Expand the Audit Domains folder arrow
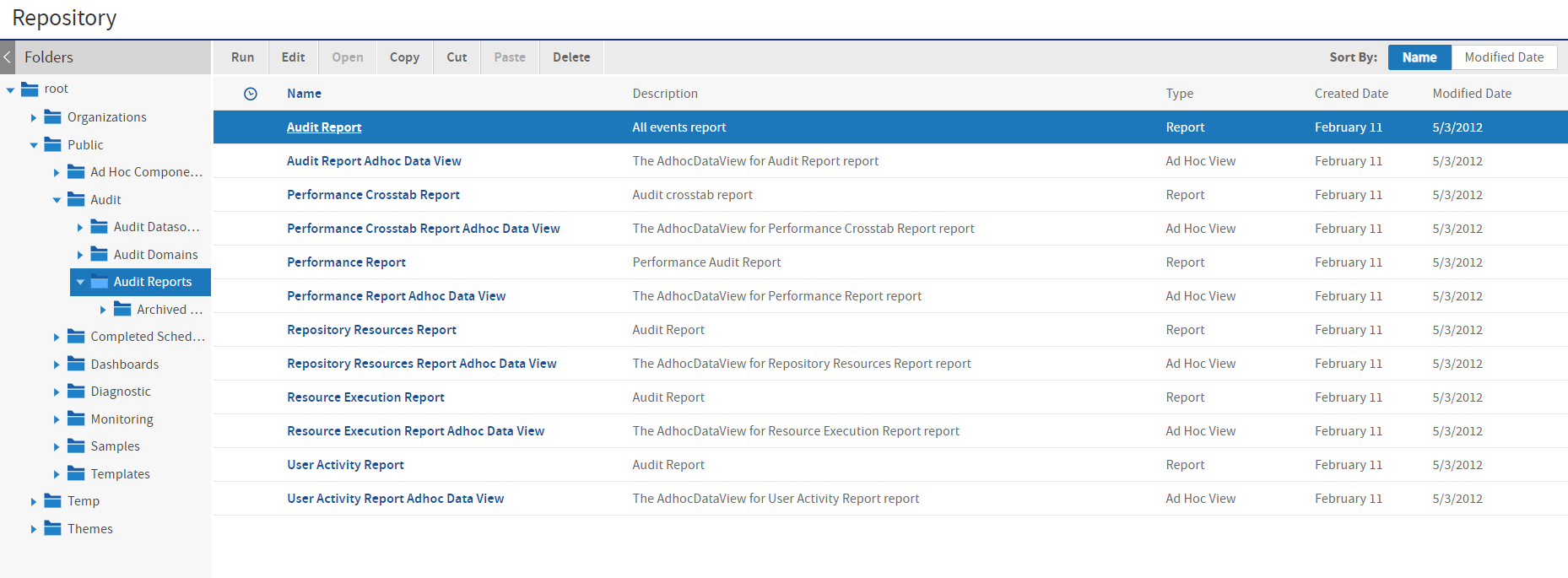1568x578 pixels. click(80, 255)
